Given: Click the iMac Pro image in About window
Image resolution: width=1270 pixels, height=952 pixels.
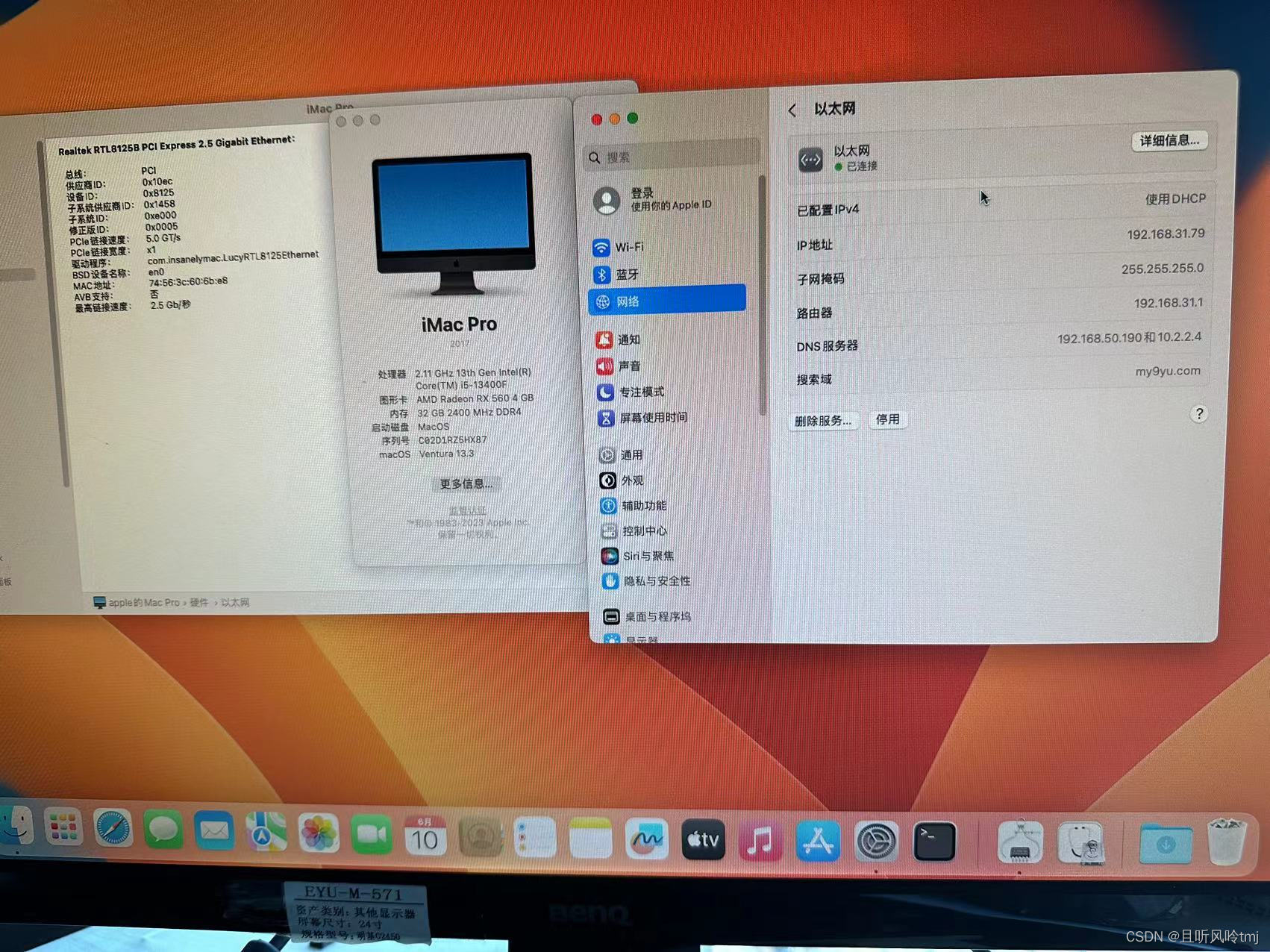Looking at the screenshot, I should 456,224.
